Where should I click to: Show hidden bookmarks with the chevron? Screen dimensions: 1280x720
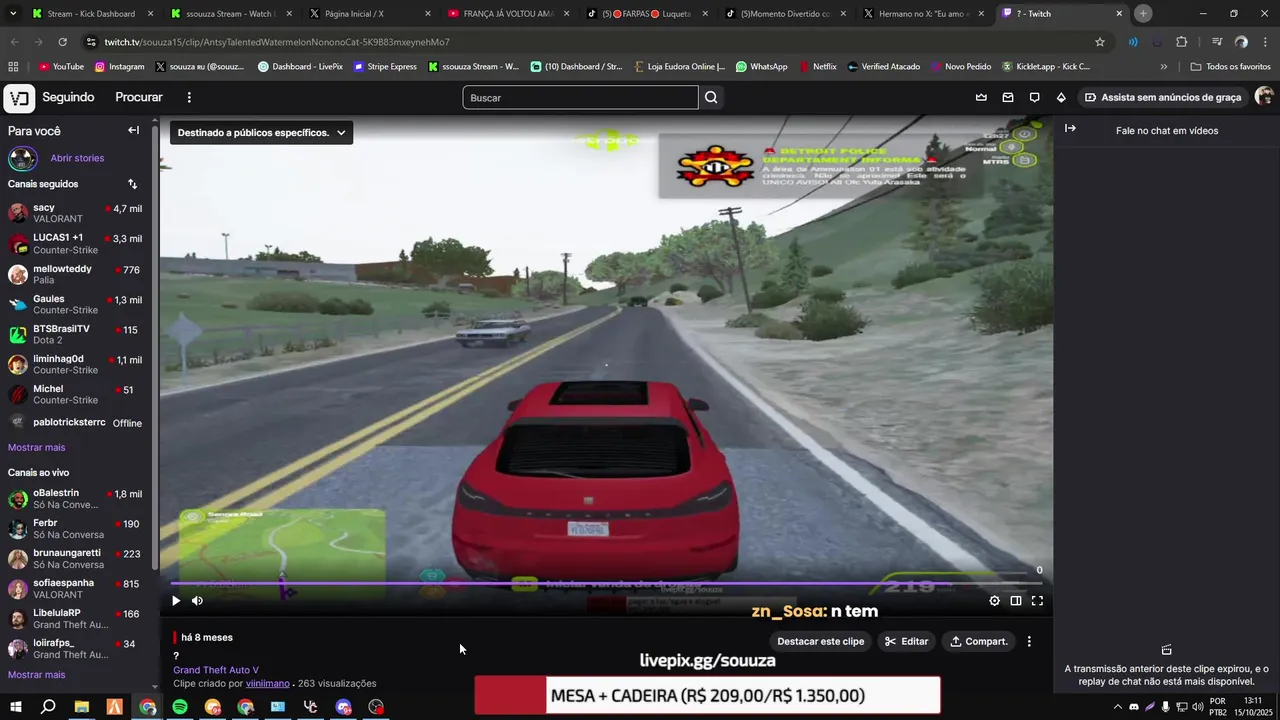pos(1164,67)
